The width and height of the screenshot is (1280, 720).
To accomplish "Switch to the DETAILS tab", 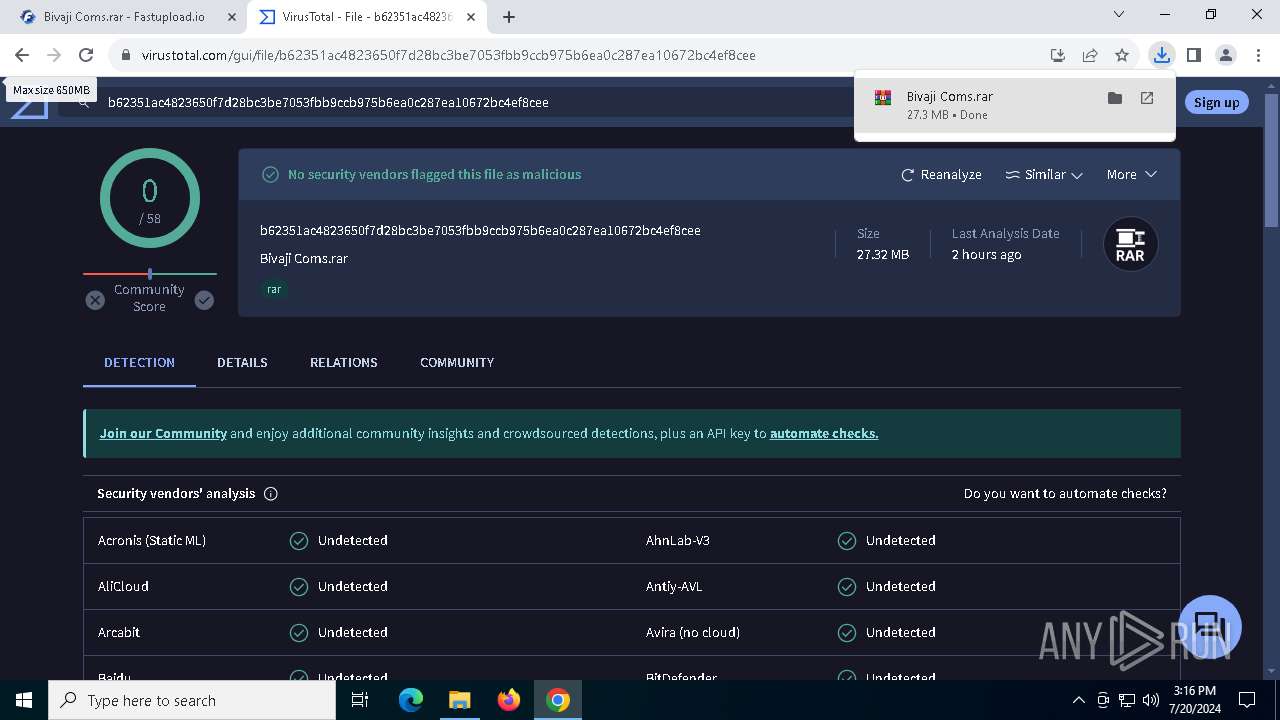I will [242, 362].
